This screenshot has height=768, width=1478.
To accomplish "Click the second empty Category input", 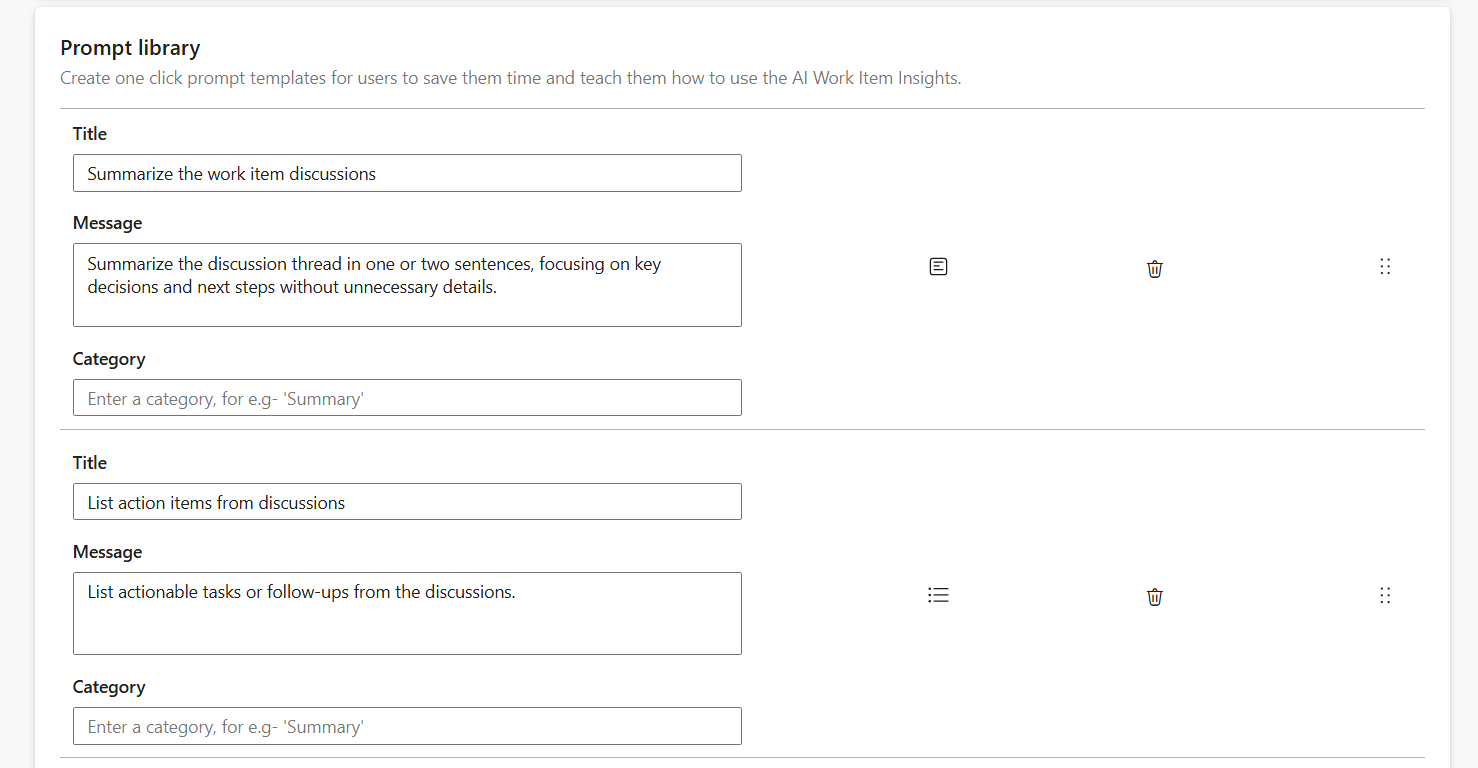I will pyautogui.click(x=406, y=726).
